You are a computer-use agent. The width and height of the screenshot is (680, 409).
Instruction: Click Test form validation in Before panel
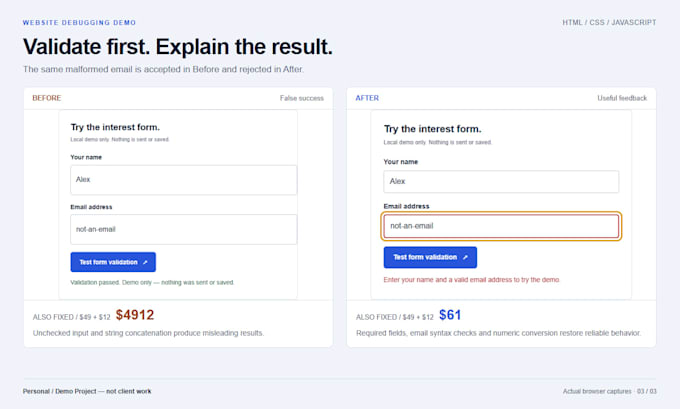(x=113, y=262)
